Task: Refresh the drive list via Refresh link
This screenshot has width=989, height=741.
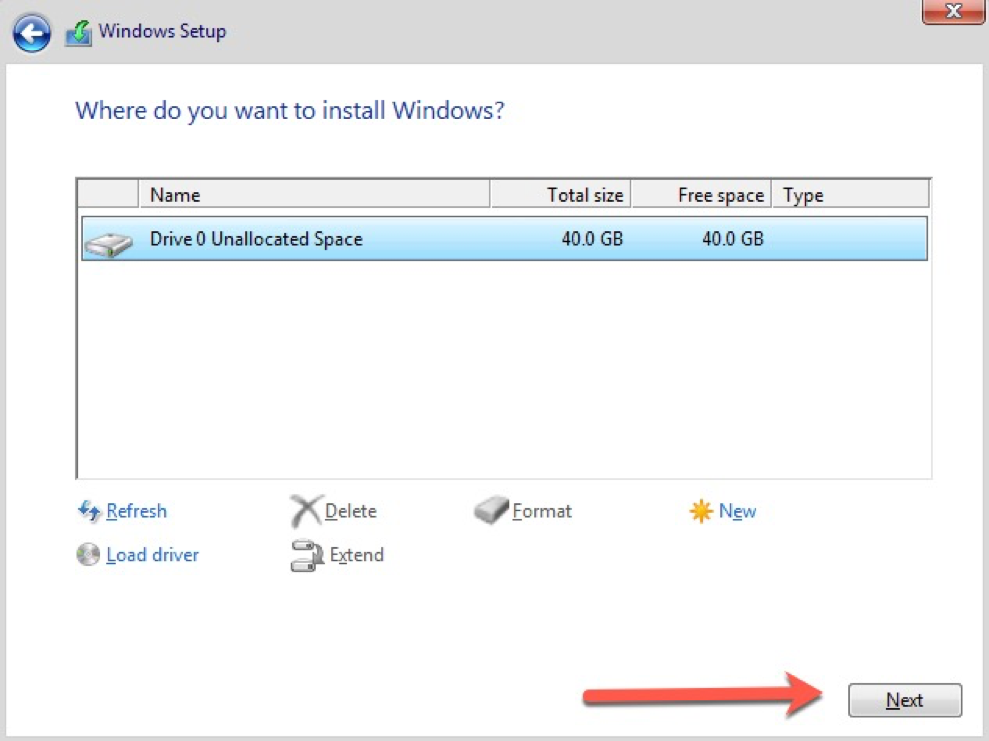Action: pyautogui.click(x=136, y=511)
